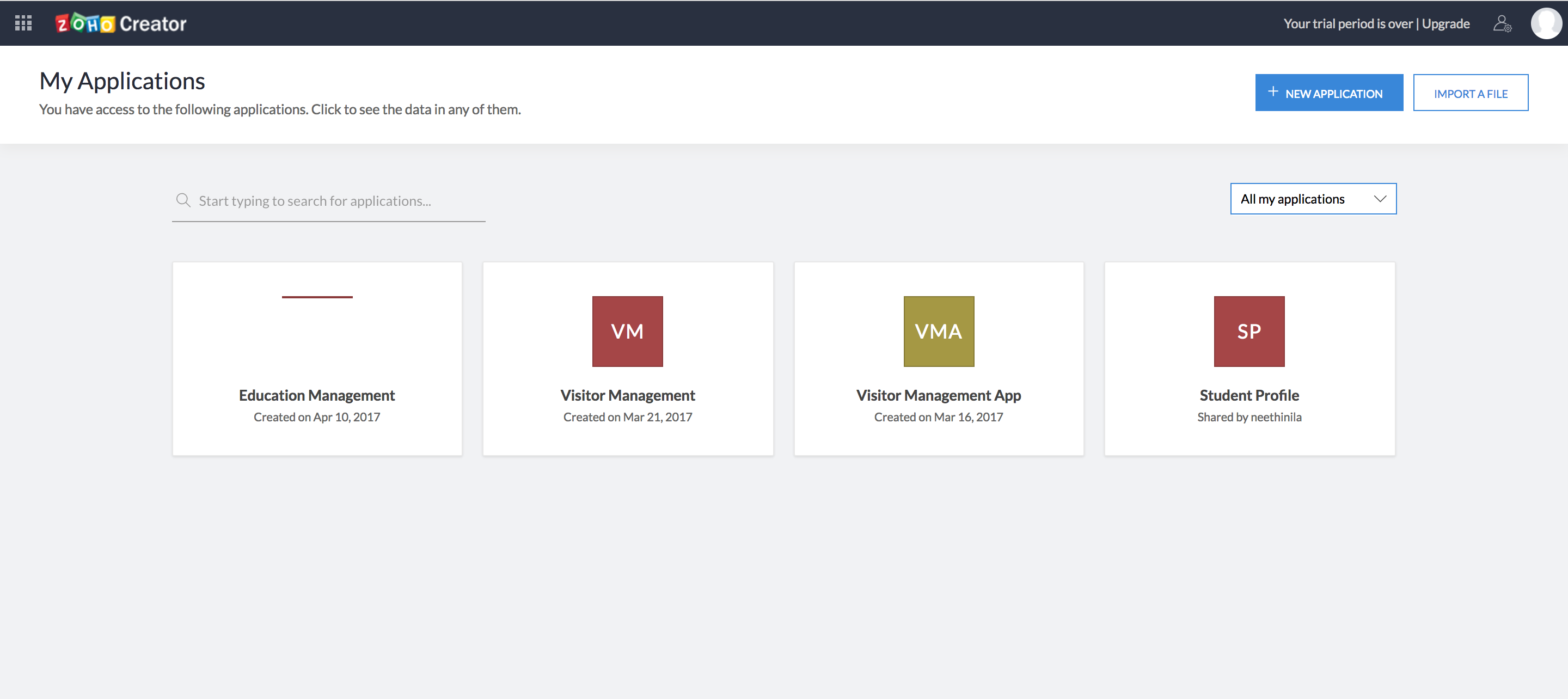Open the Education Management application
The width and height of the screenshot is (1568, 699).
coord(316,359)
